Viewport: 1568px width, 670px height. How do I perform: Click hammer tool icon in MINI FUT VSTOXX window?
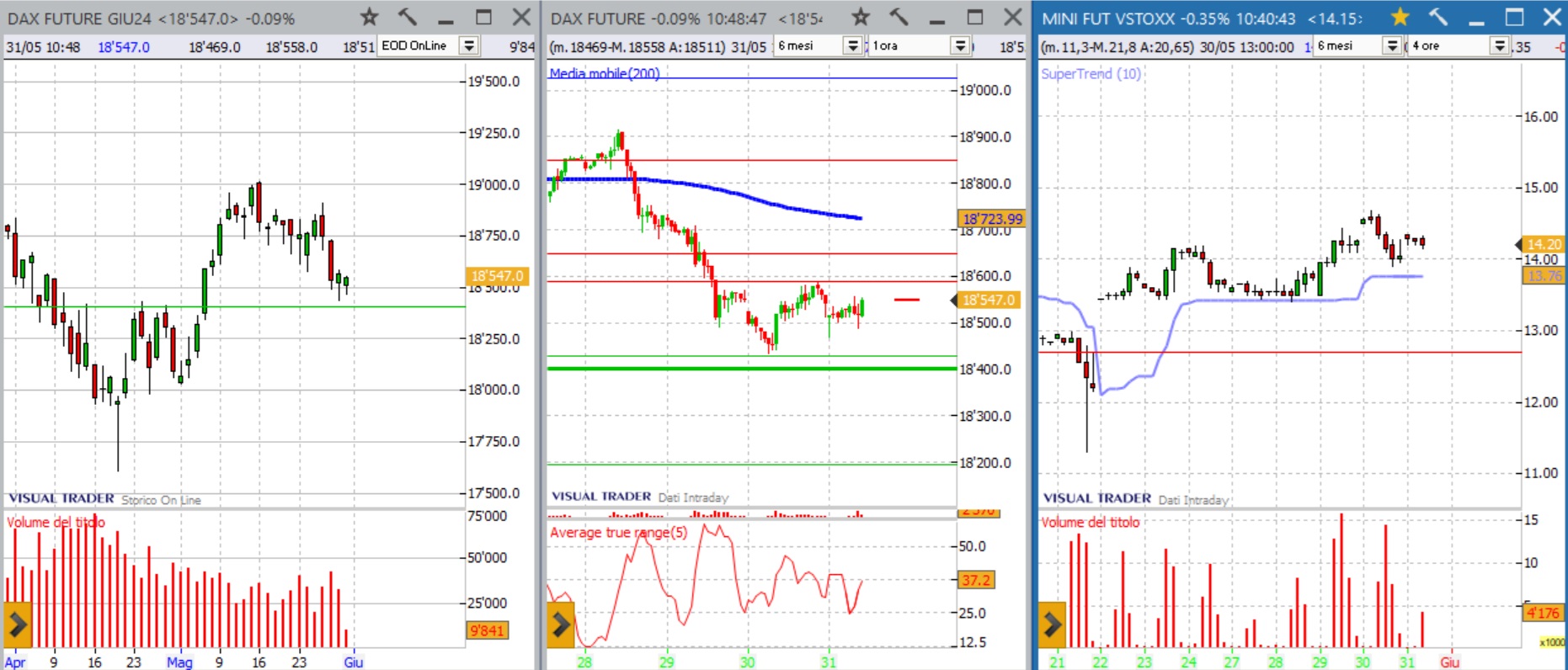click(x=1438, y=17)
